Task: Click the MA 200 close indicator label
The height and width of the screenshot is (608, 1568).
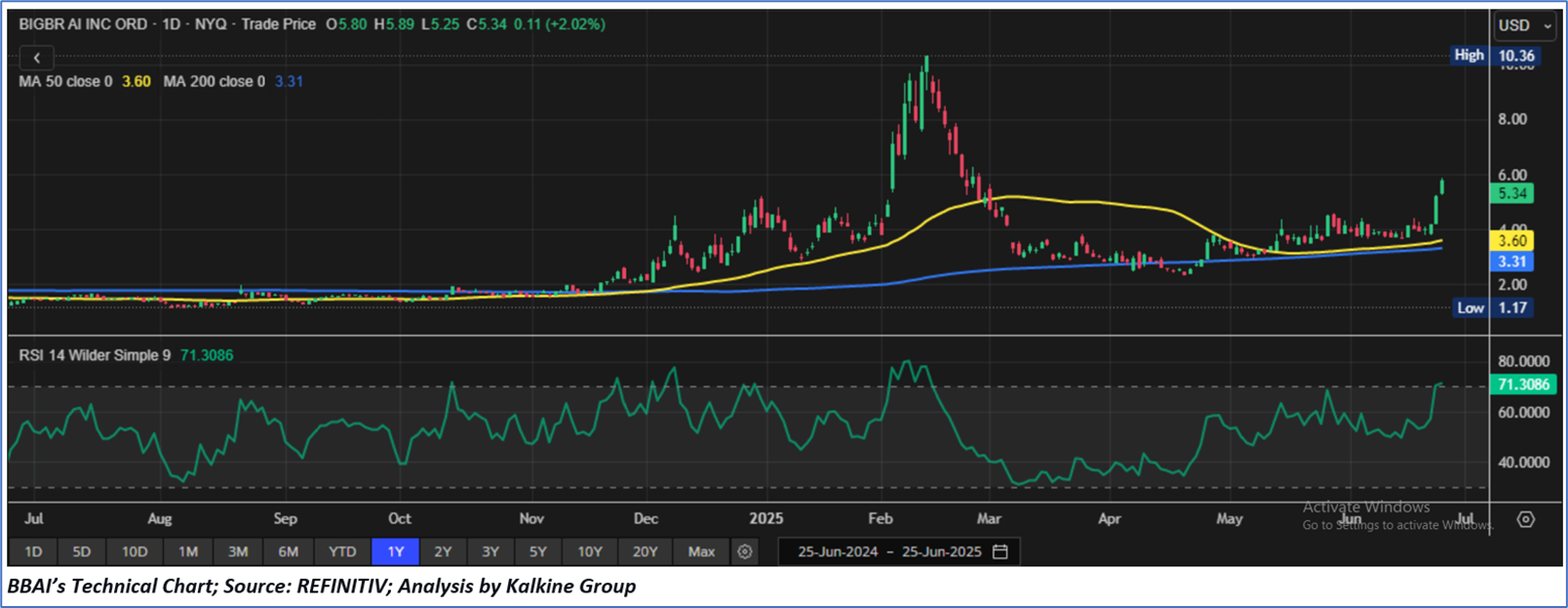Action: click(214, 82)
